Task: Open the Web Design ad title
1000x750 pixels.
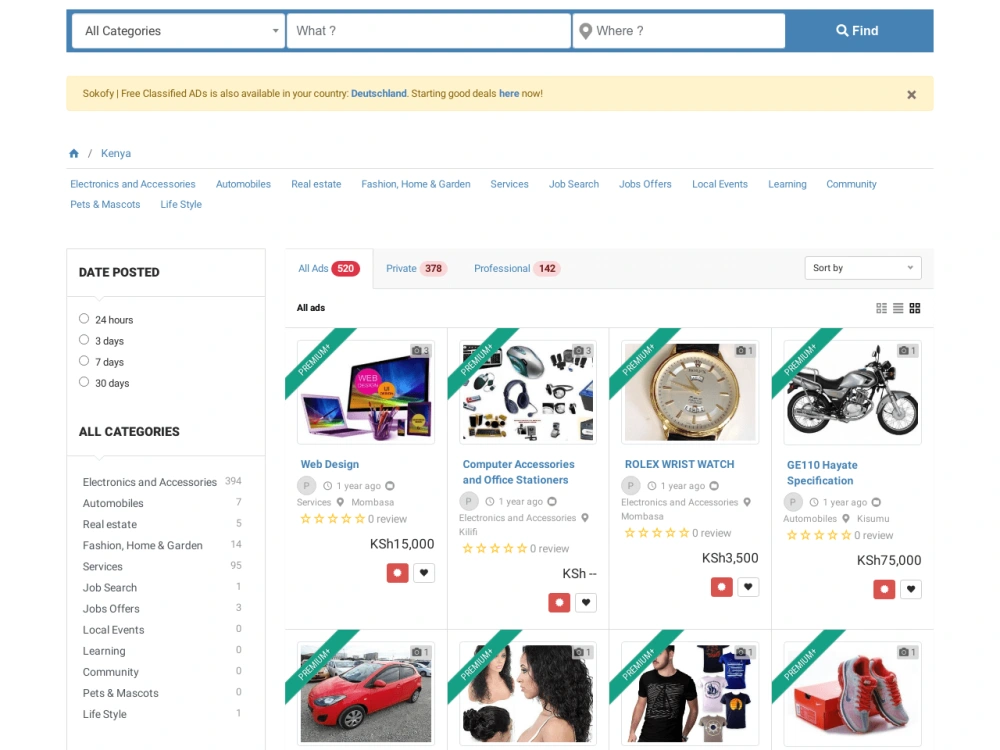Action: (x=330, y=464)
